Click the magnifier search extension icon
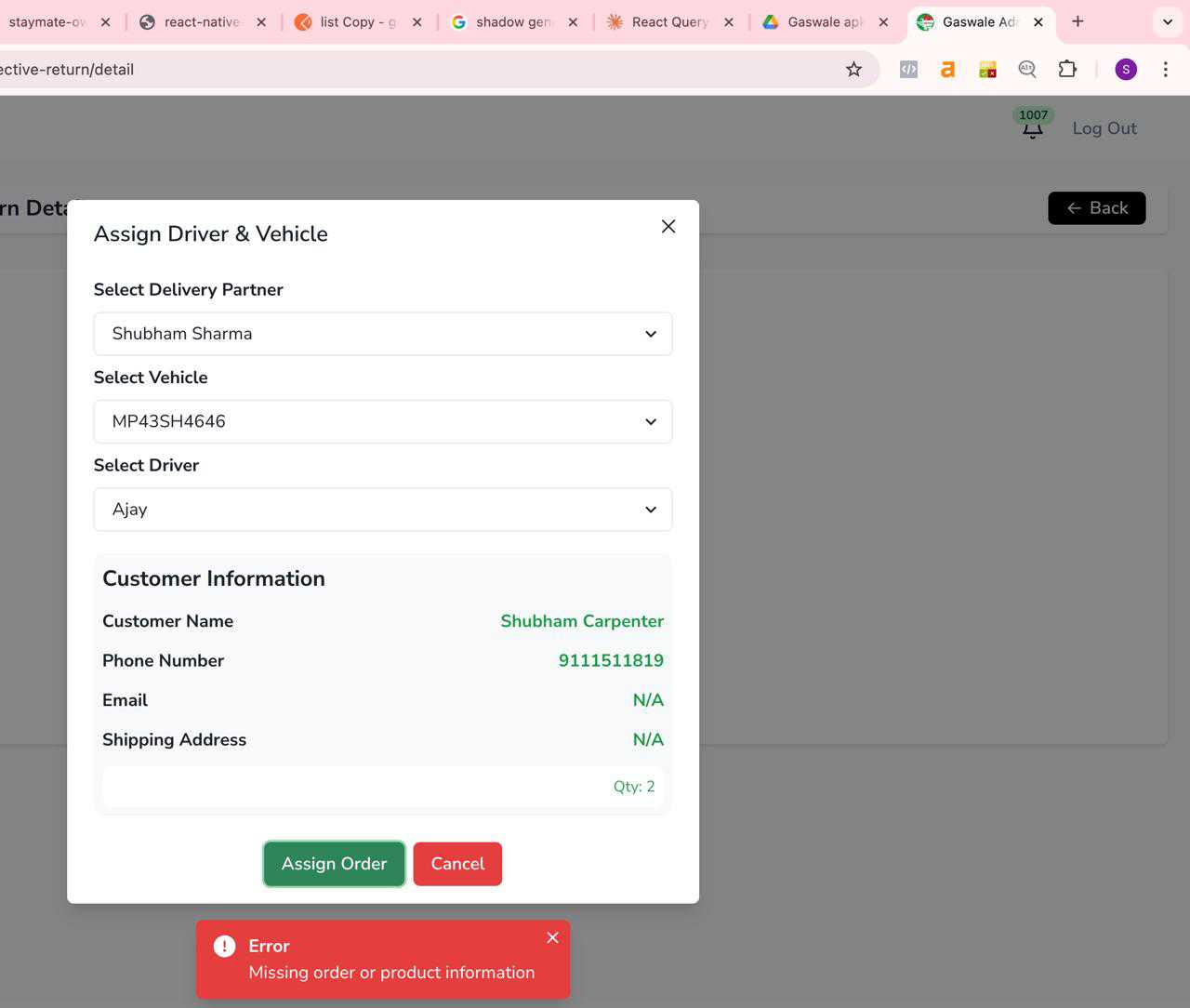The image size is (1190, 1008). pyautogui.click(x=1026, y=70)
